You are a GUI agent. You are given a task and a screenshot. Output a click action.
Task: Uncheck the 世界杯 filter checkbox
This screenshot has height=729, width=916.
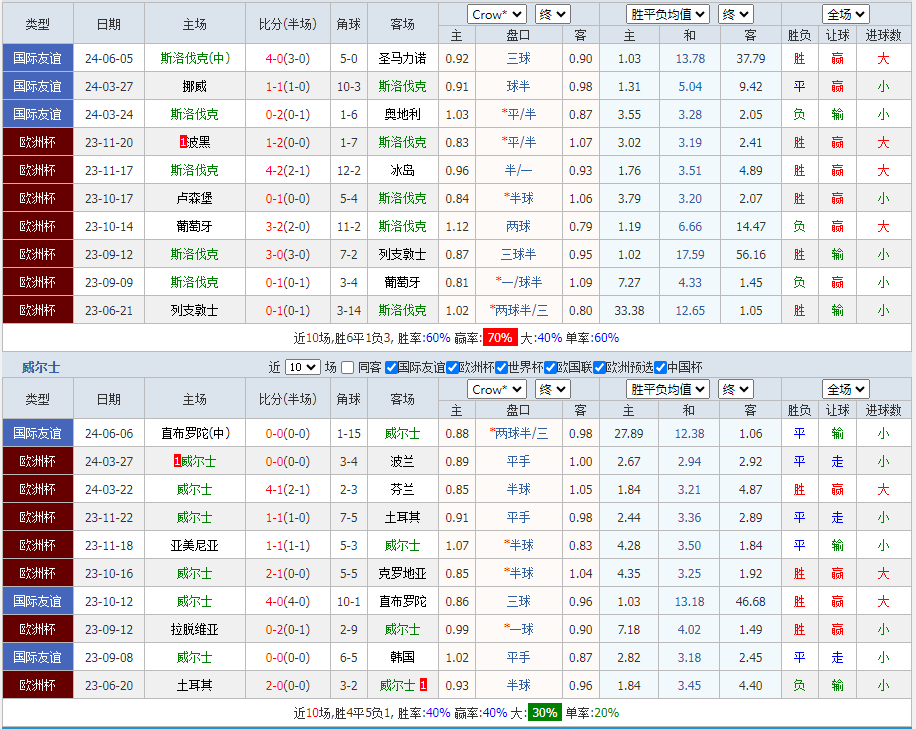click(x=501, y=367)
